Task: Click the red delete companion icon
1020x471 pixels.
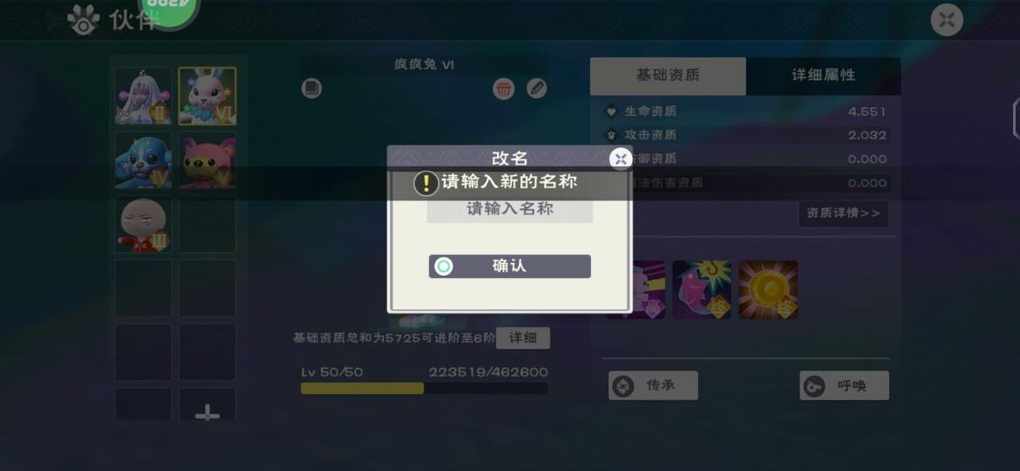Action: click(503, 88)
